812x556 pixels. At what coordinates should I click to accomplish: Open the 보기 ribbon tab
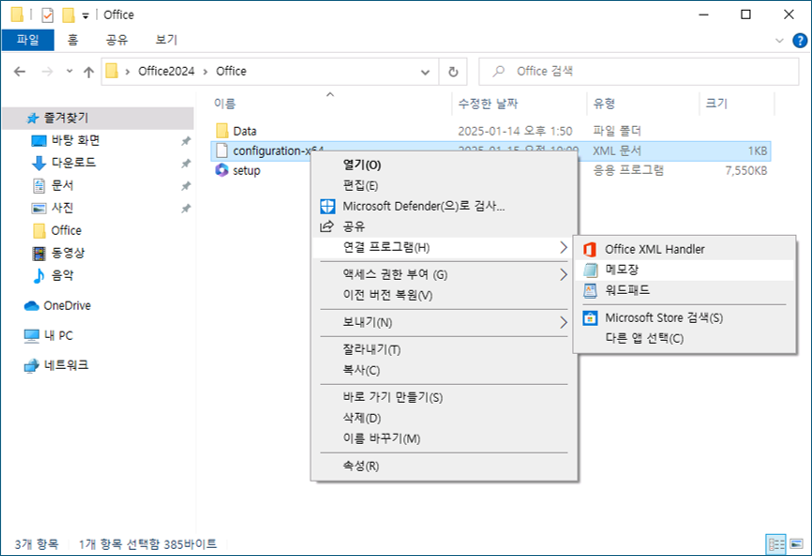(166, 40)
